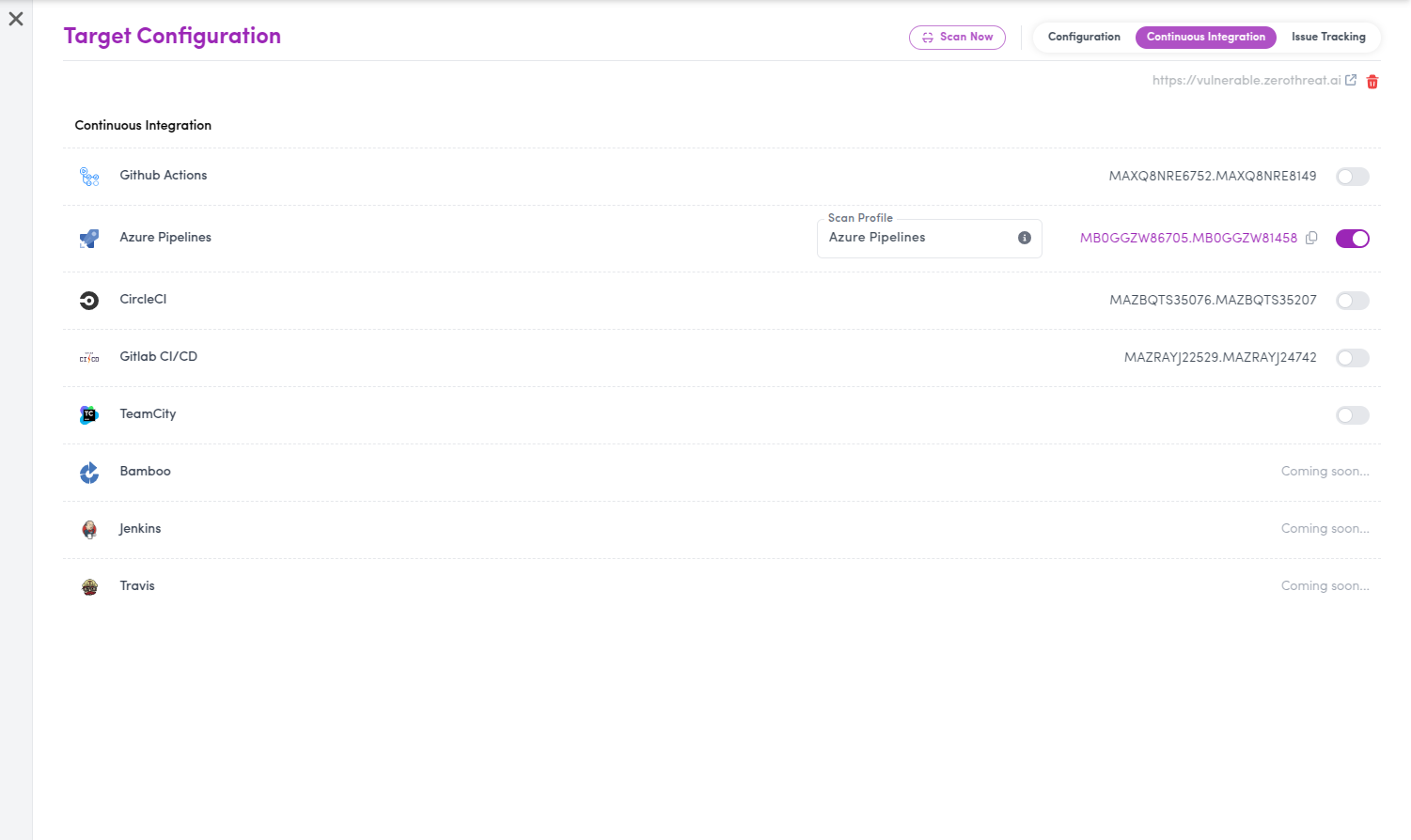Viewport: 1411px width, 840px height.
Task: Click Coming soon text in Jenkins row
Action: (1325, 528)
